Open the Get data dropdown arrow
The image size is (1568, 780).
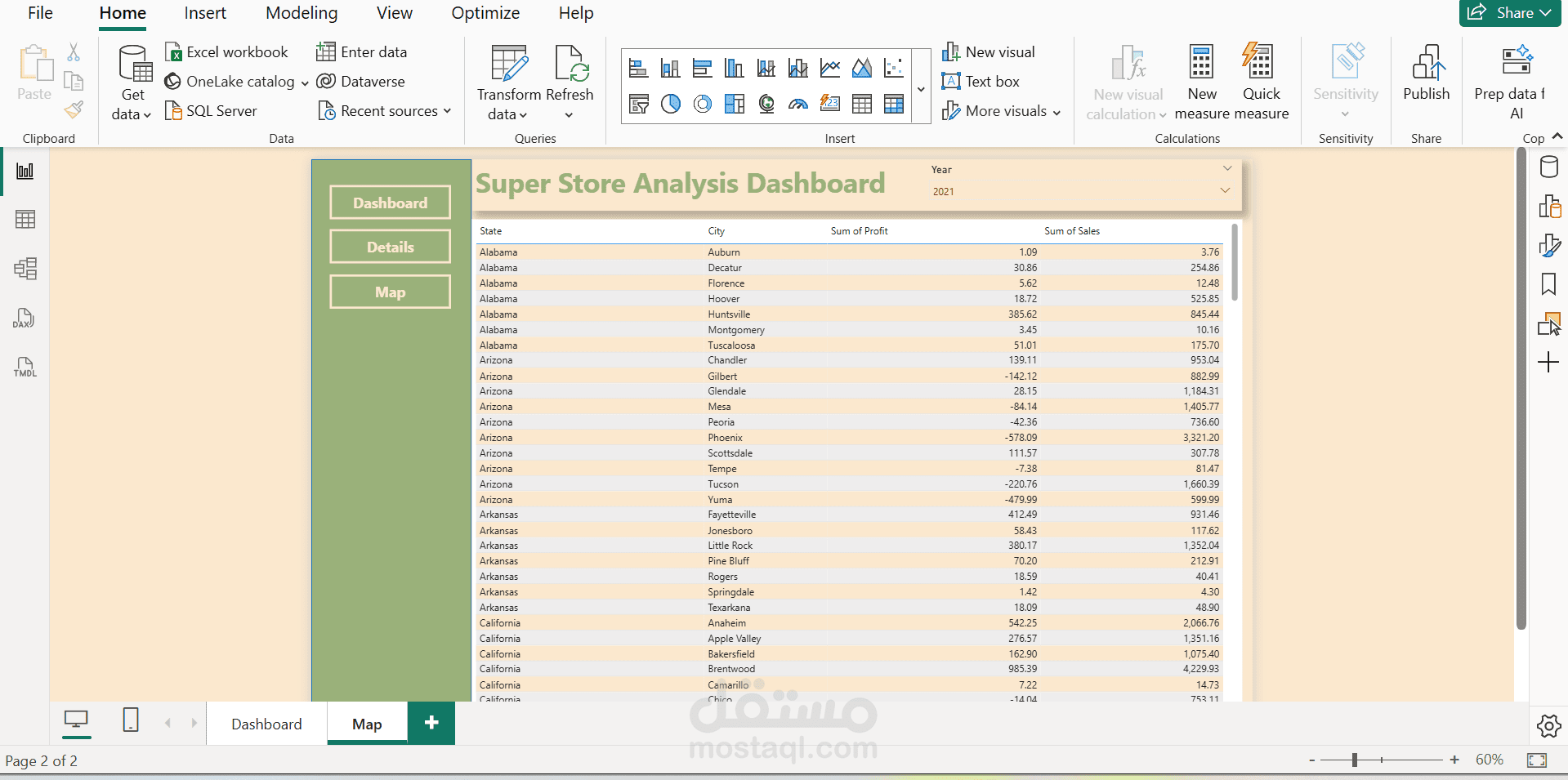[x=147, y=115]
